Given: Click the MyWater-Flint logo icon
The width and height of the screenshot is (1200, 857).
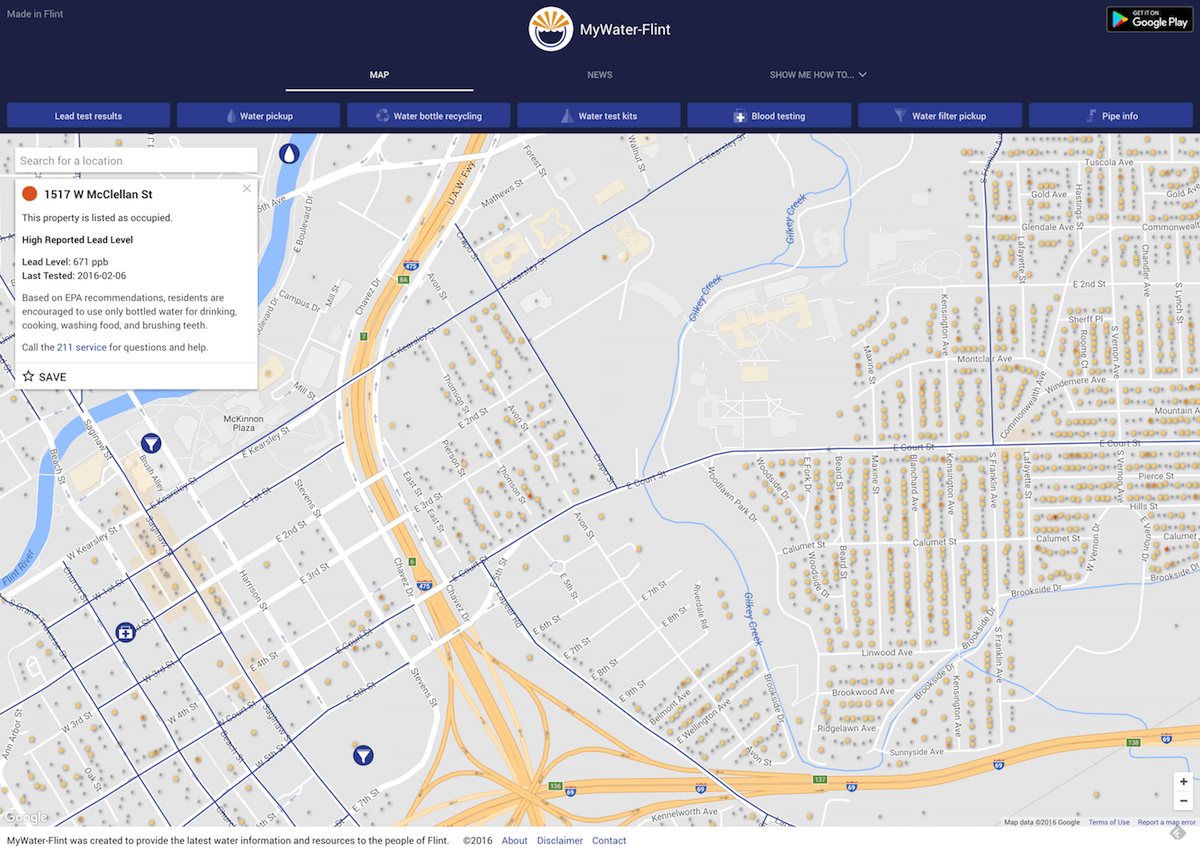Looking at the screenshot, I should tap(551, 29).
